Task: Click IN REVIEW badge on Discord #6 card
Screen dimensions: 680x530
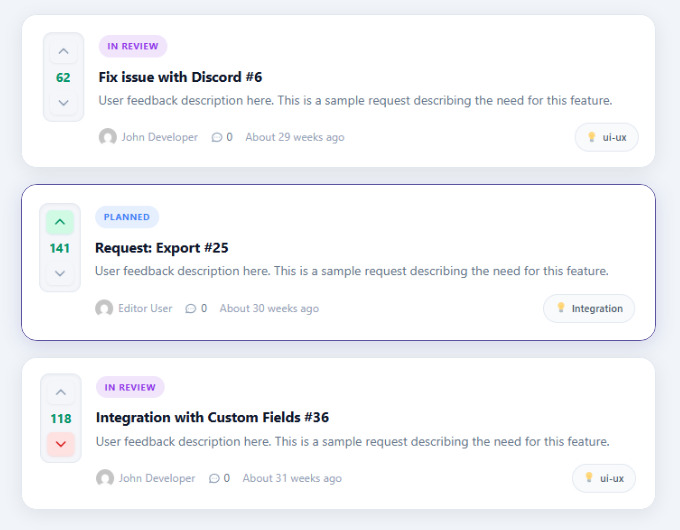Action: tap(133, 46)
